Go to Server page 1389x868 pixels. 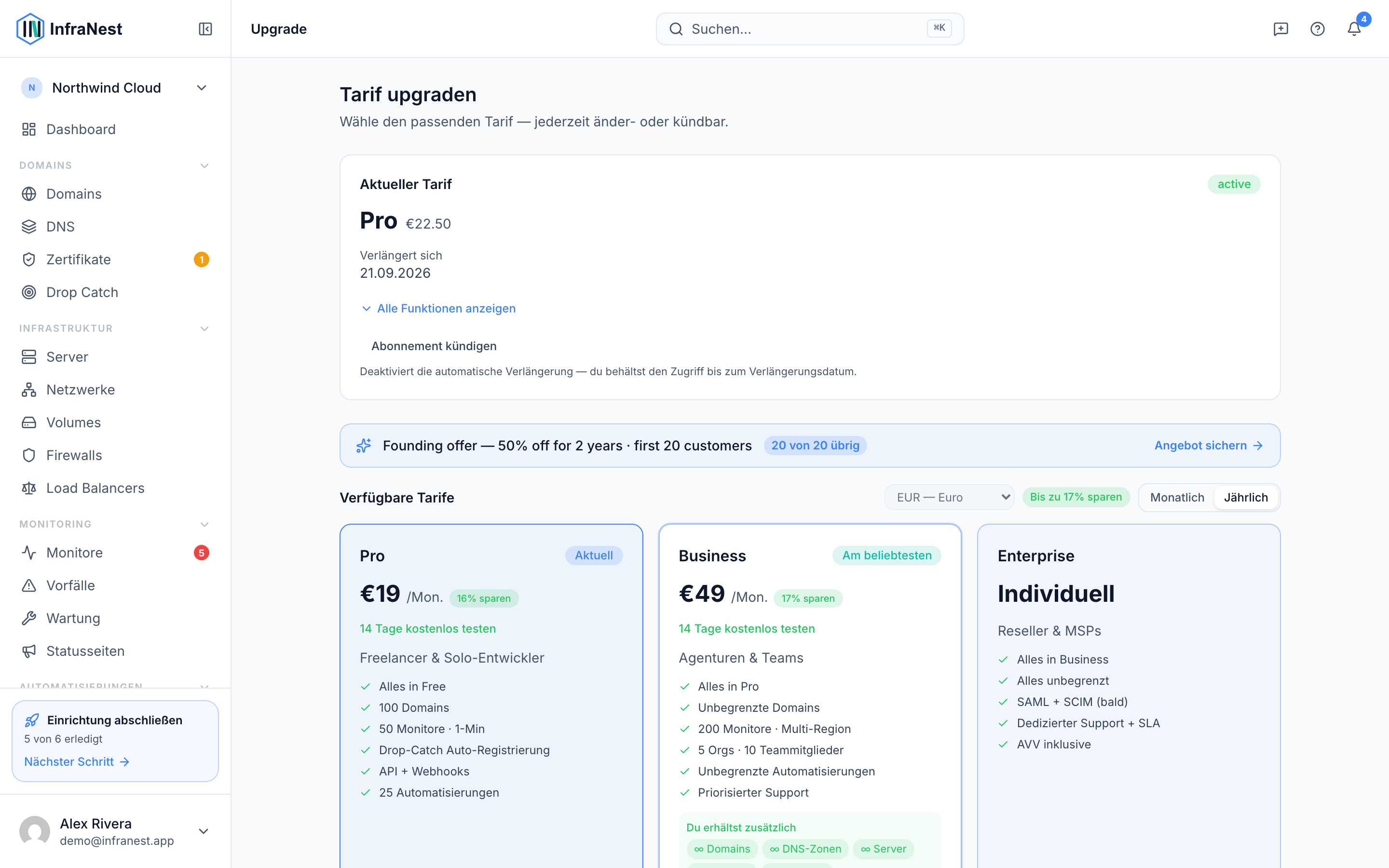click(115, 357)
